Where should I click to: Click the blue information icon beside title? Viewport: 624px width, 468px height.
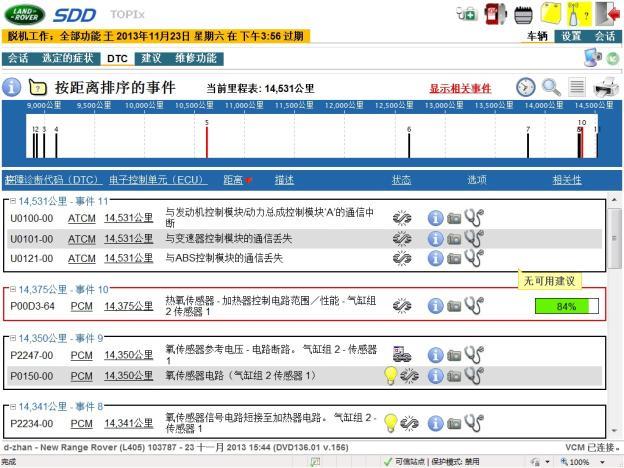tap(12, 87)
